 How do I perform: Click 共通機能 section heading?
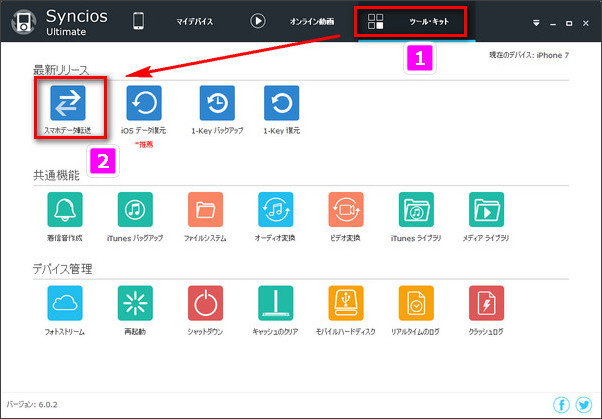56,175
